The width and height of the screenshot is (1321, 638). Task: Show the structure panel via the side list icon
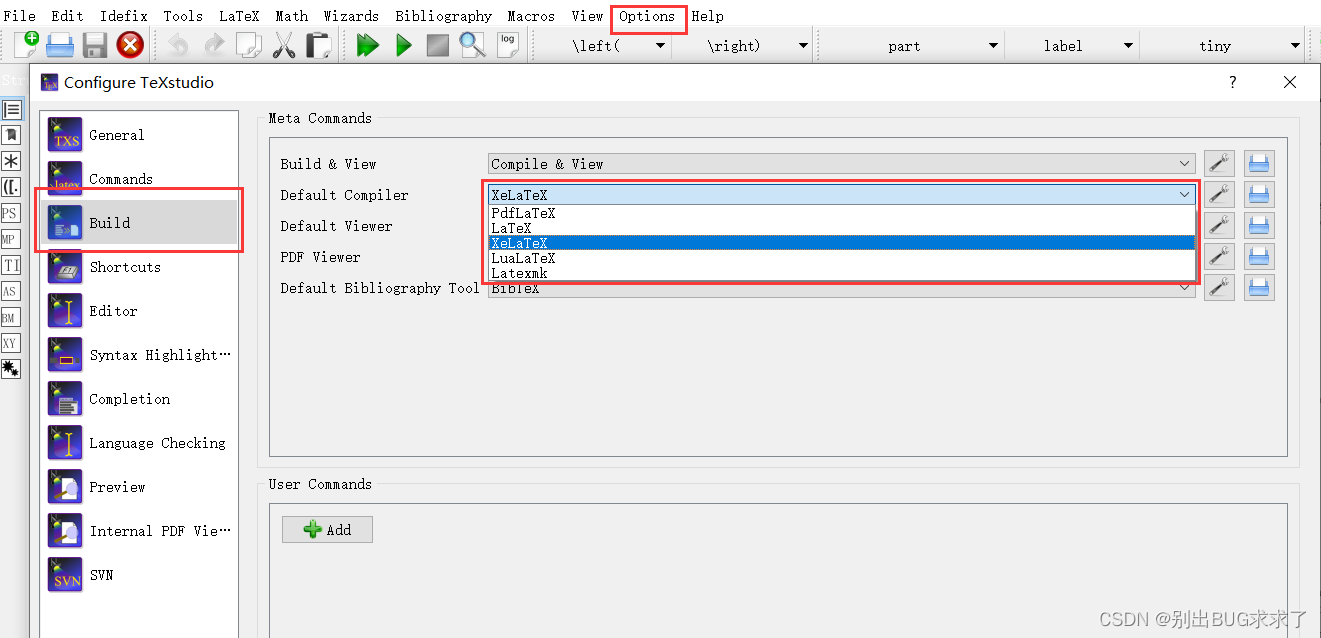(11, 109)
